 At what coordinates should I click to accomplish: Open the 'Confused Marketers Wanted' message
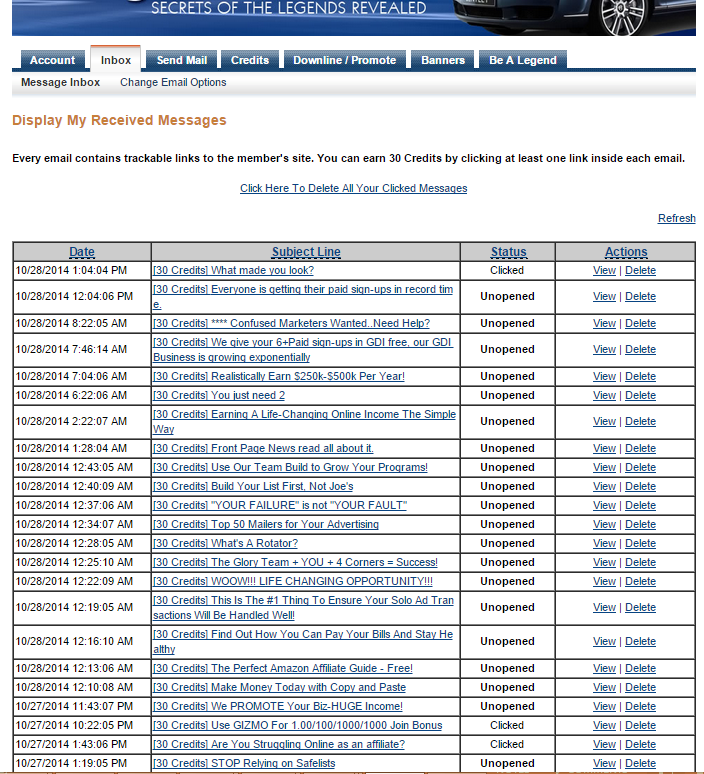click(x=291, y=323)
